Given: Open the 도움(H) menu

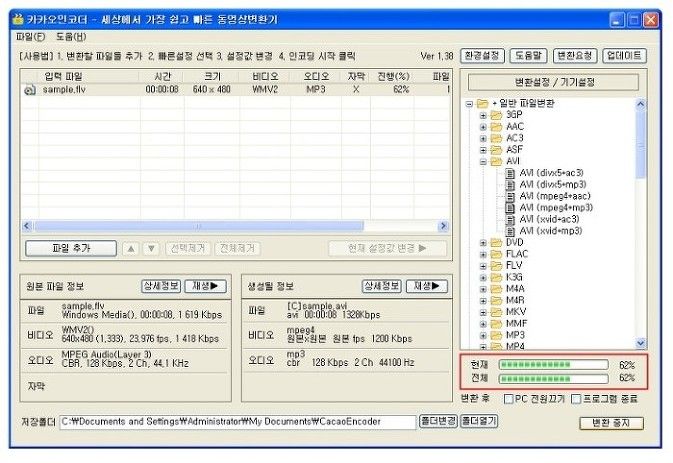Looking at the screenshot, I should pyautogui.click(x=71, y=37).
